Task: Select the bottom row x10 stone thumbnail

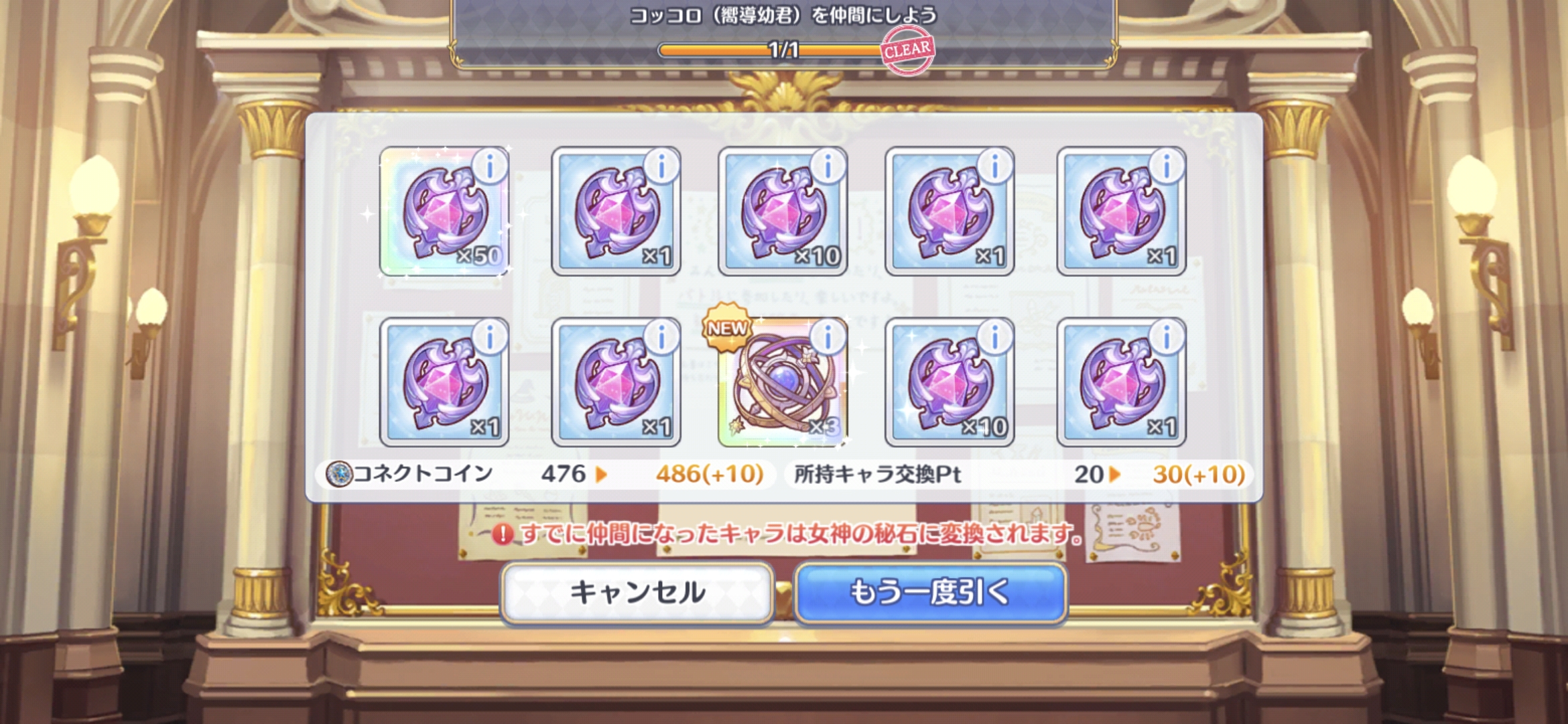Action: click(x=950, y=382)
